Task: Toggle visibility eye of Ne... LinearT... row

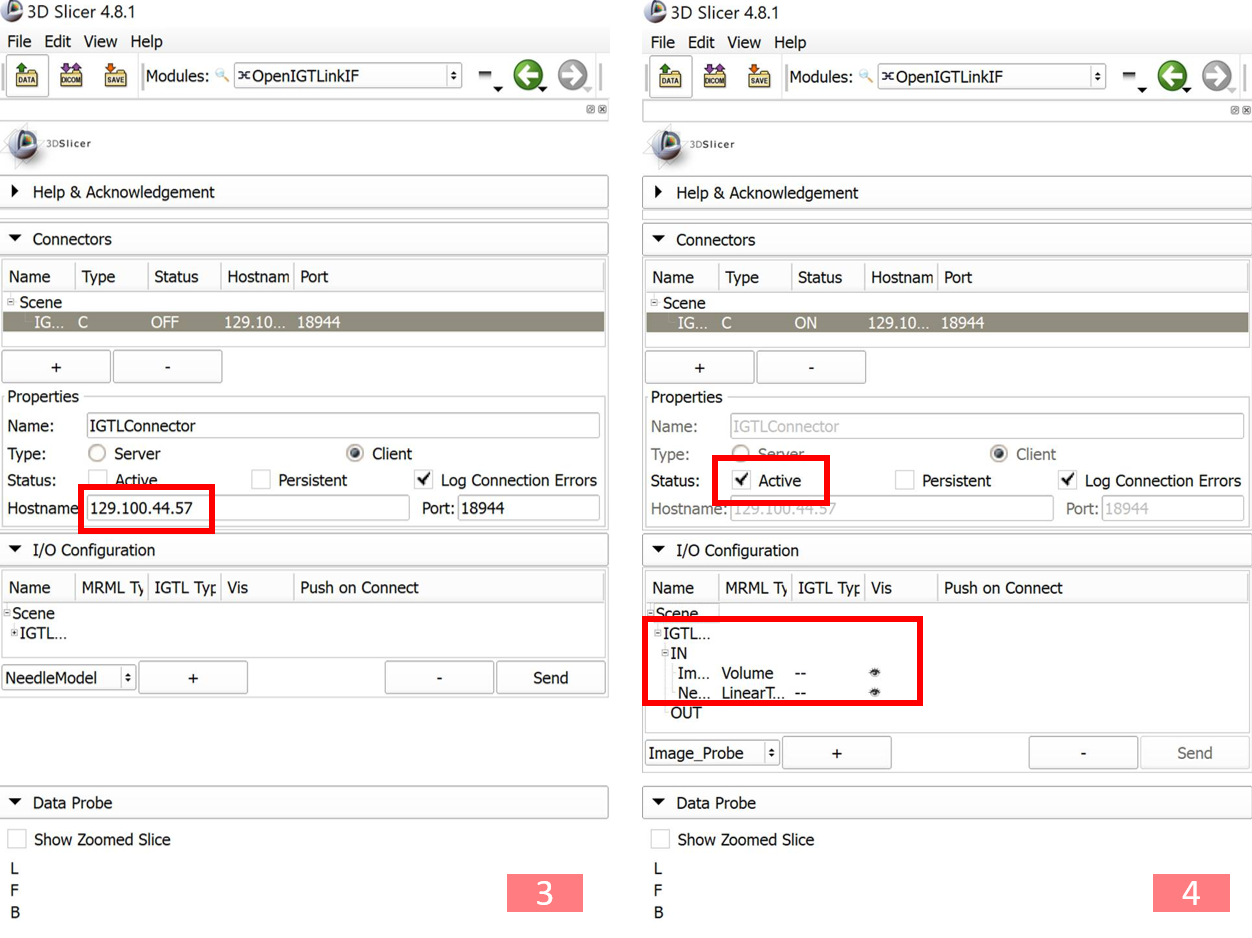Action: [875, 692]
